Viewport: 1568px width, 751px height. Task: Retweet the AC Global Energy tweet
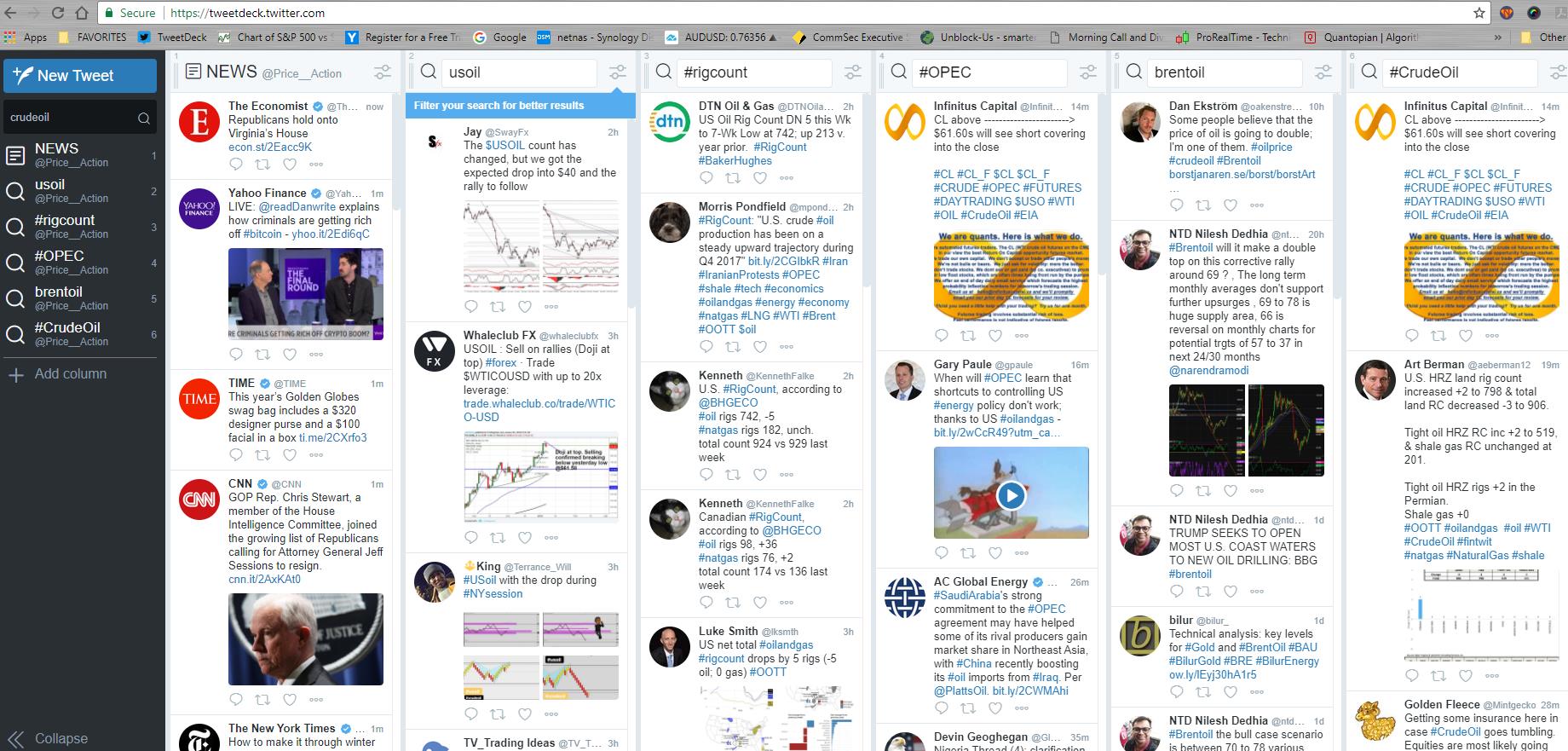969,708
